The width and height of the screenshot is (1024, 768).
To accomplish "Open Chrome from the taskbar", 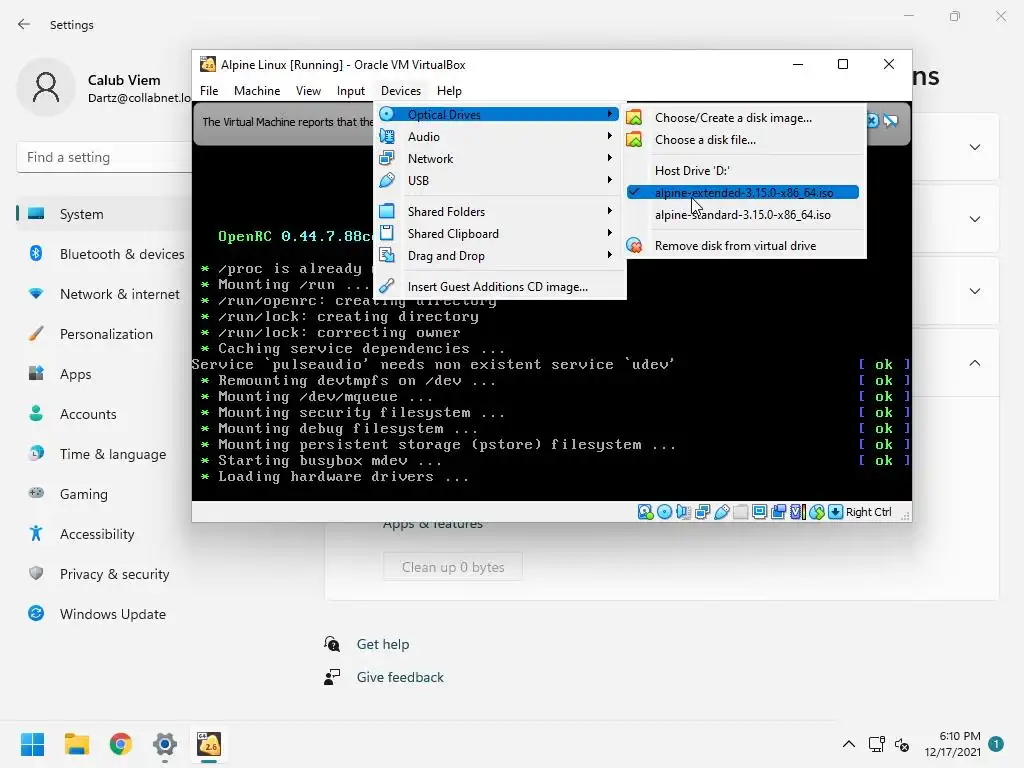I will point(121,744).
